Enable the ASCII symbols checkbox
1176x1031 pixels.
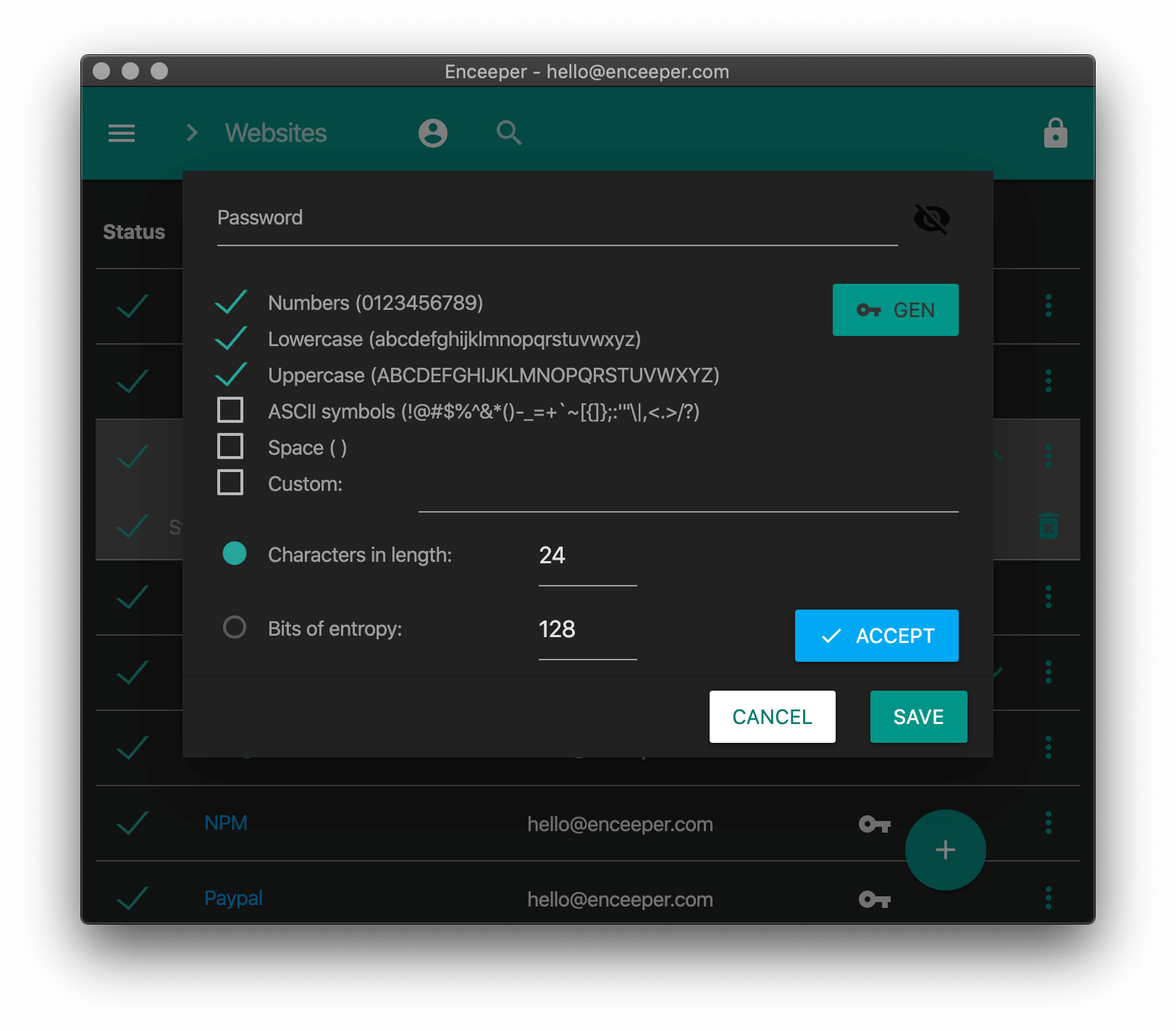click(230, 411)
